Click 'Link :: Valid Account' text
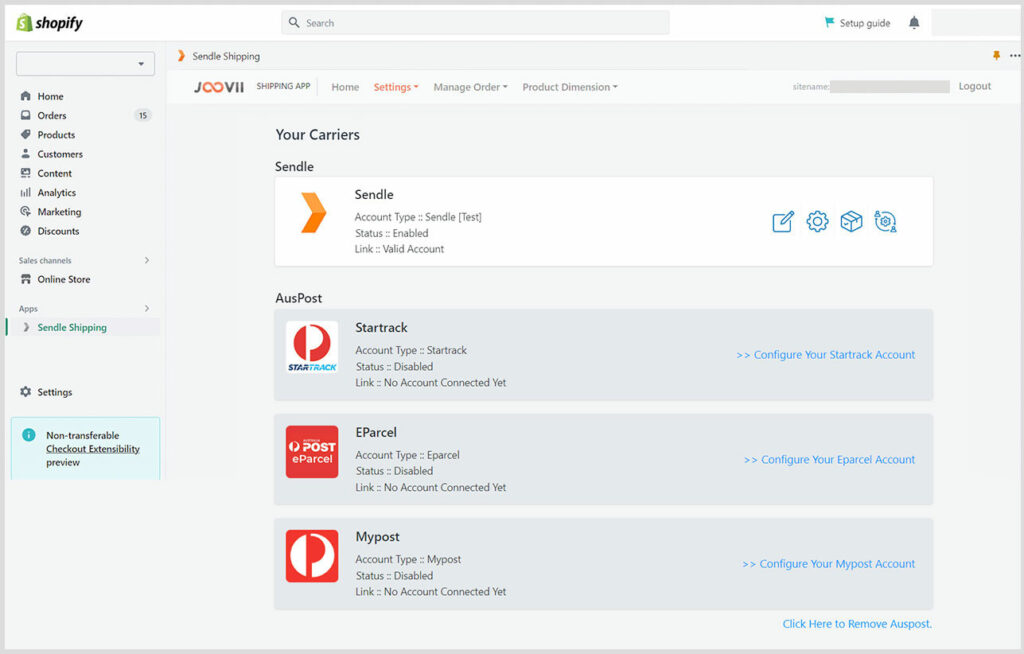1024x654 pixels. click(x=400, y=249)
